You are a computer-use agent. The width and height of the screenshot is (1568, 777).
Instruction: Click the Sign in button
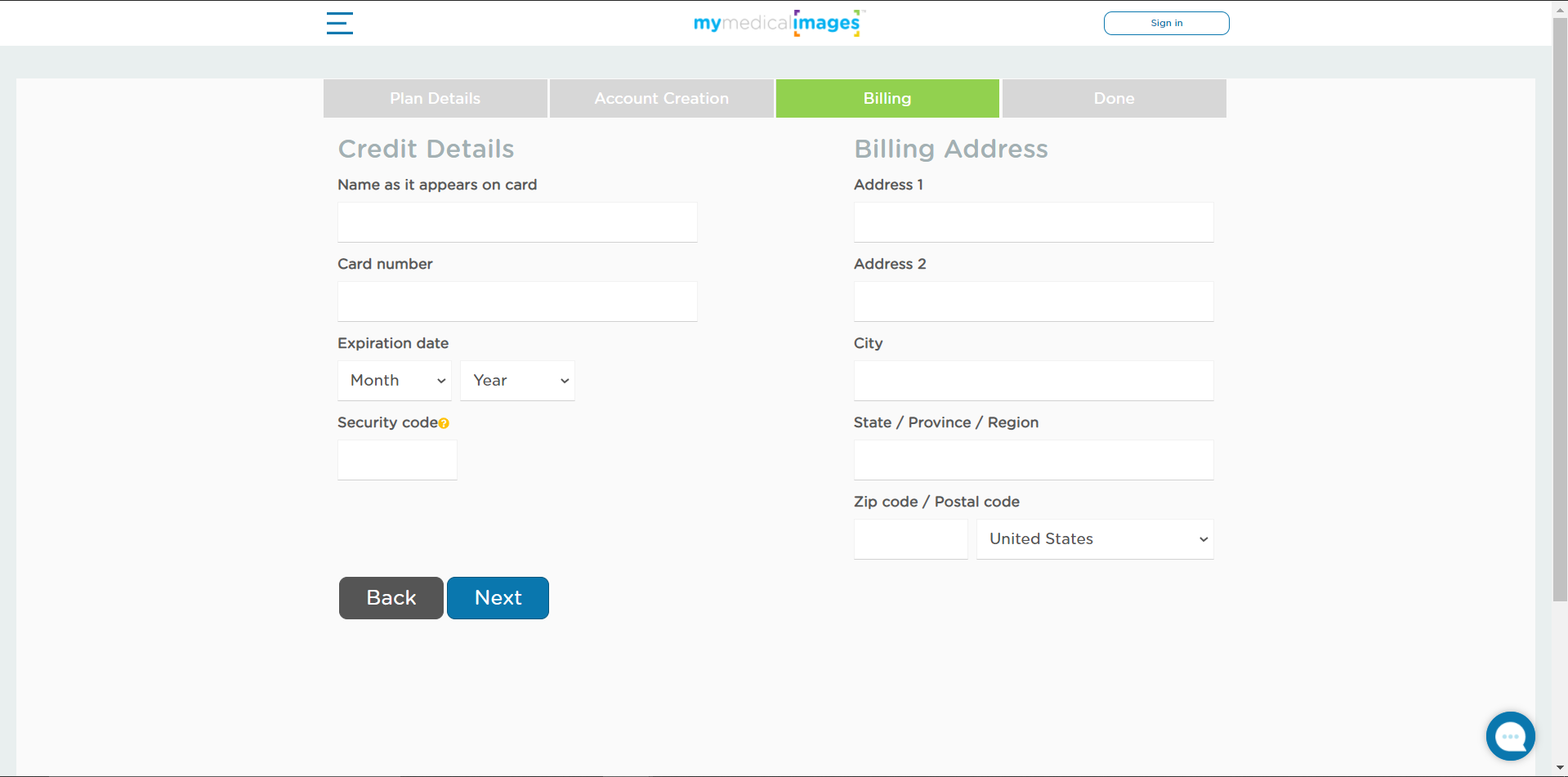click(x=1166, y=23)
